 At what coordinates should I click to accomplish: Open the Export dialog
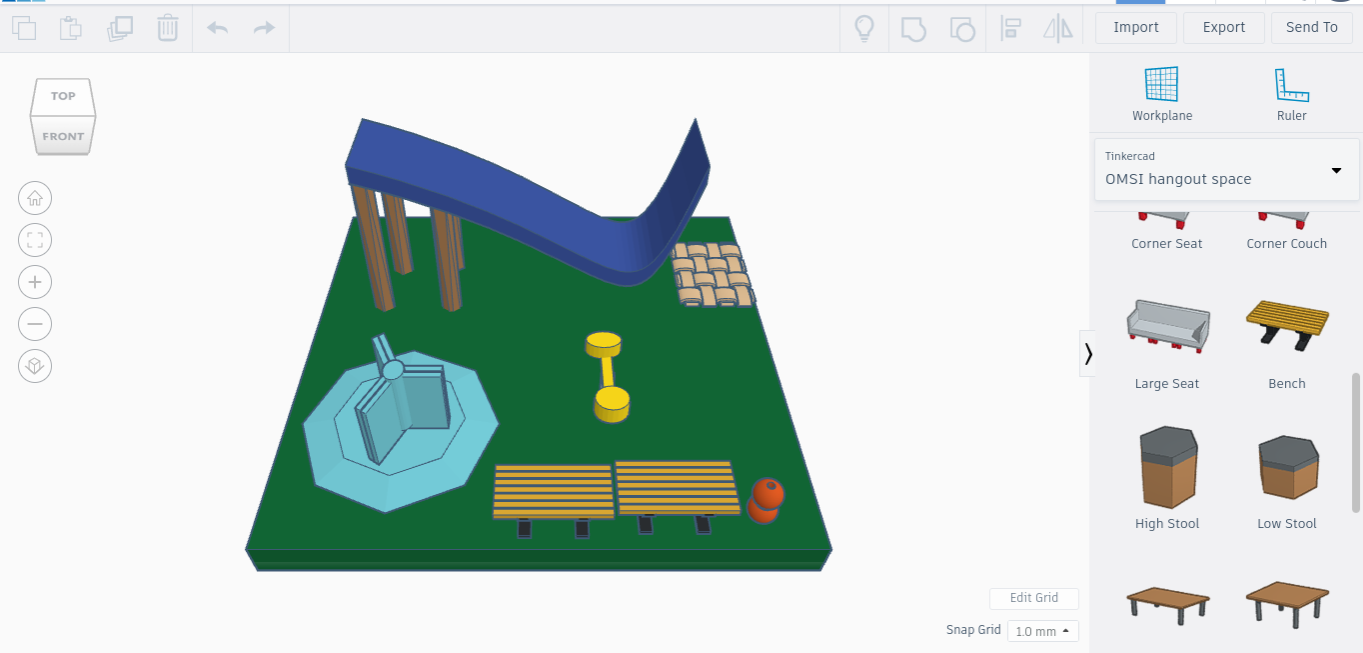pos(1224,27)
